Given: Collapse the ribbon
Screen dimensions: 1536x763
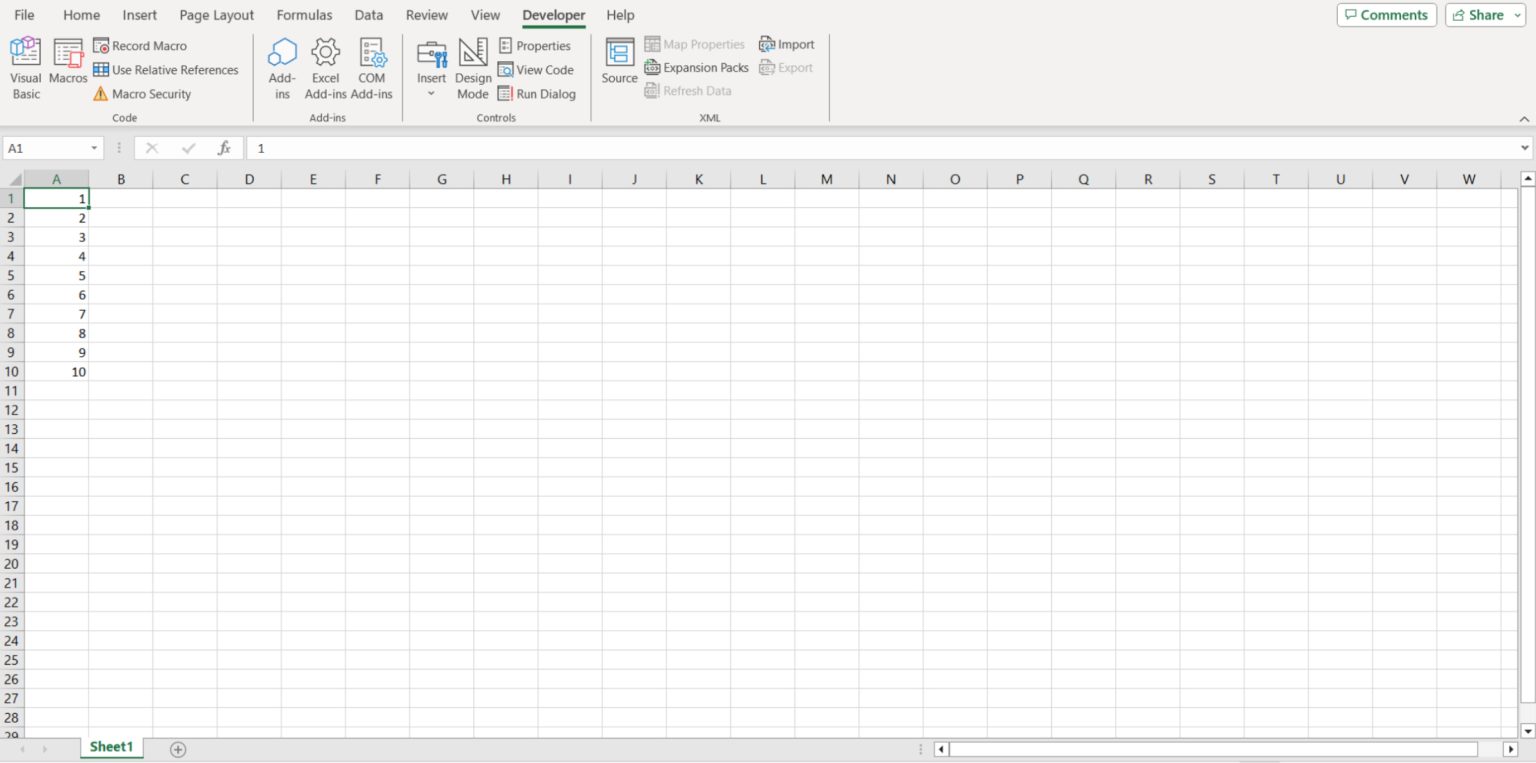Looking at the screenshot, I should coord(1524,119).
